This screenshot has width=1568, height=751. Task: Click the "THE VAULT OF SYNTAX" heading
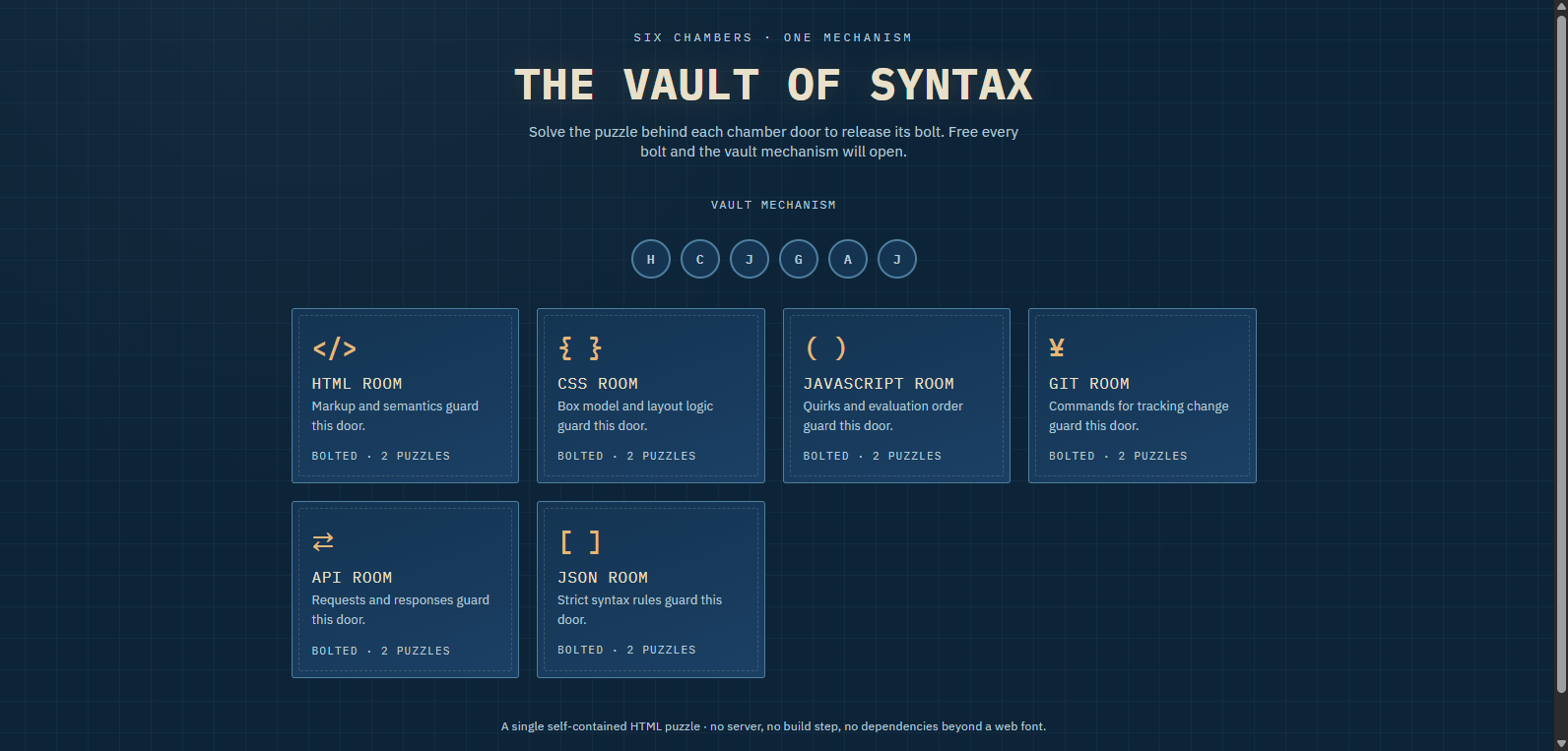point(774,85)
